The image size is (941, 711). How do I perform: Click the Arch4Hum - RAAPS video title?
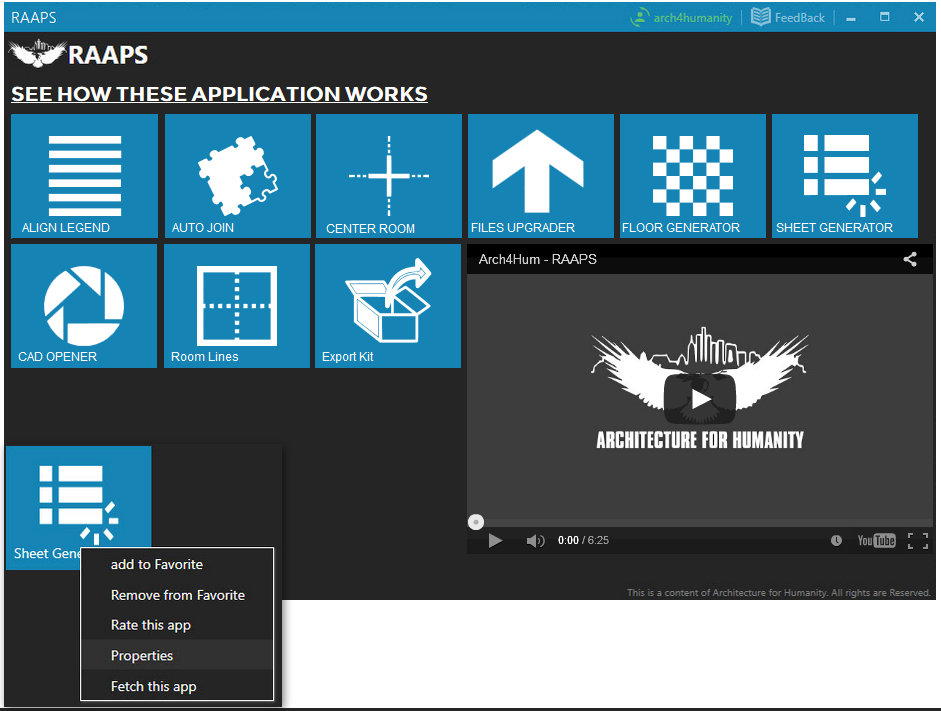point(538,259)
